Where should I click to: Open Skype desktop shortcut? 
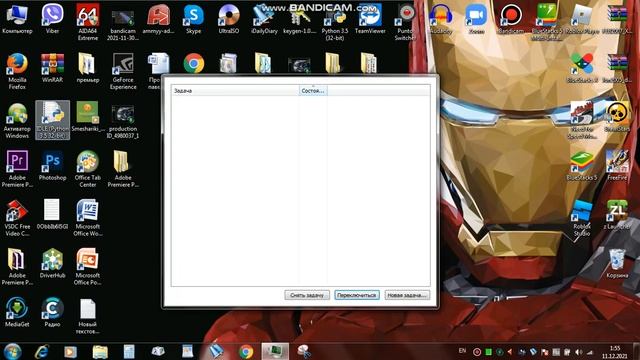click(x=193, y=19)
